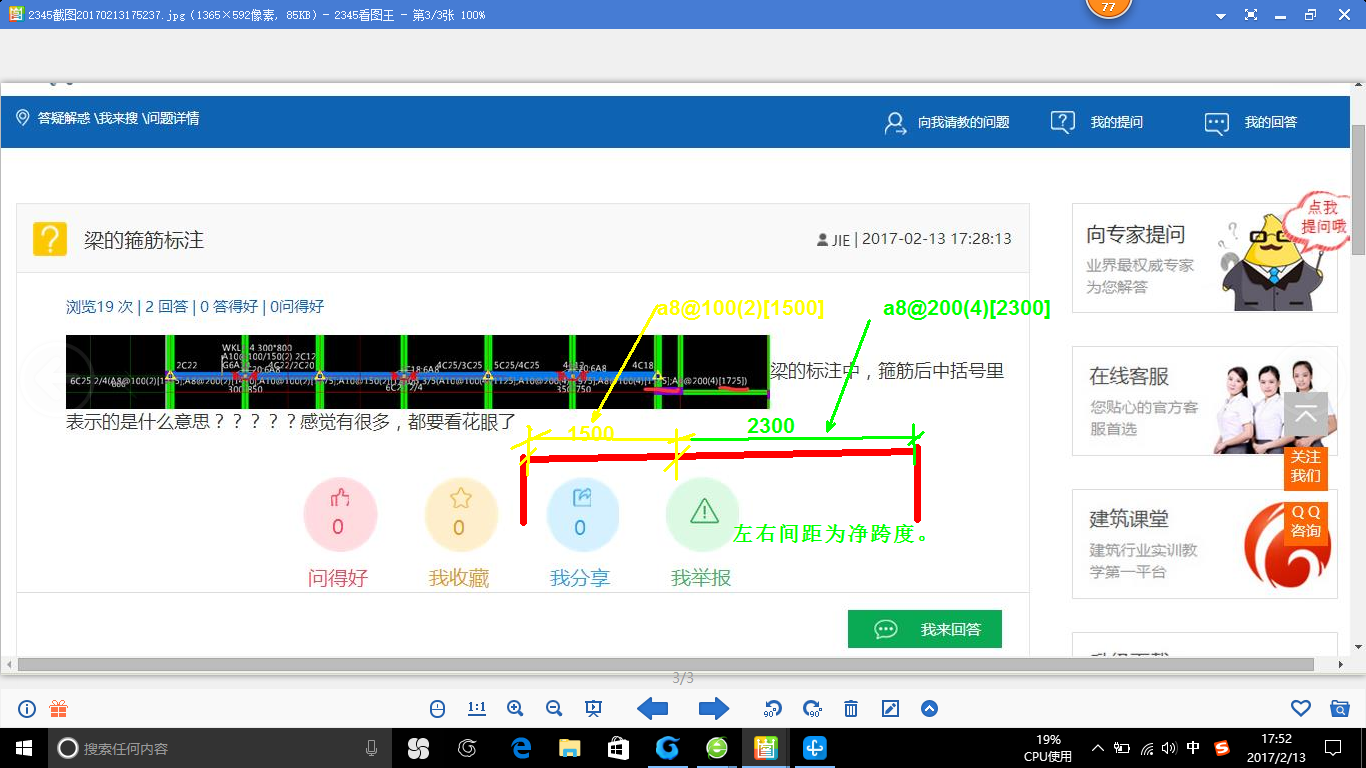Click 向我请教的问题 in blue header

click(x=947, y=122)
